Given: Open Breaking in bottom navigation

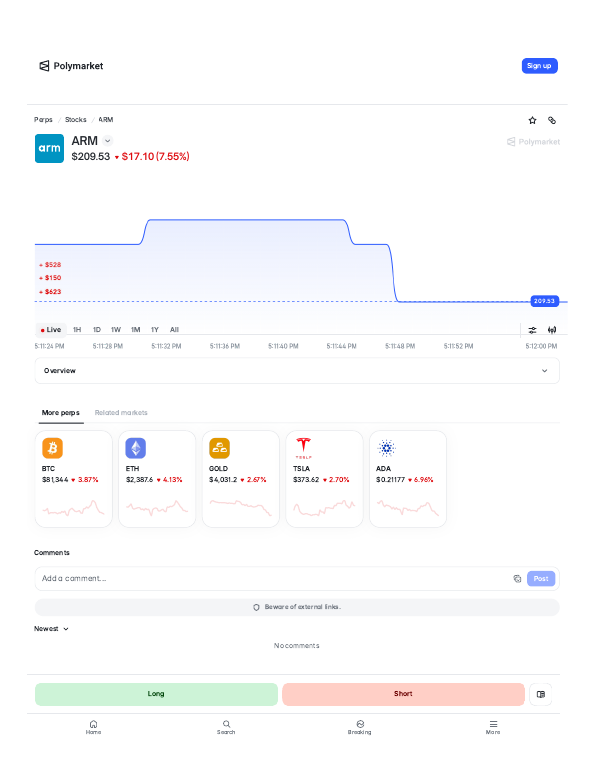Looking at the screenshot, I should (x=360, y=727).
